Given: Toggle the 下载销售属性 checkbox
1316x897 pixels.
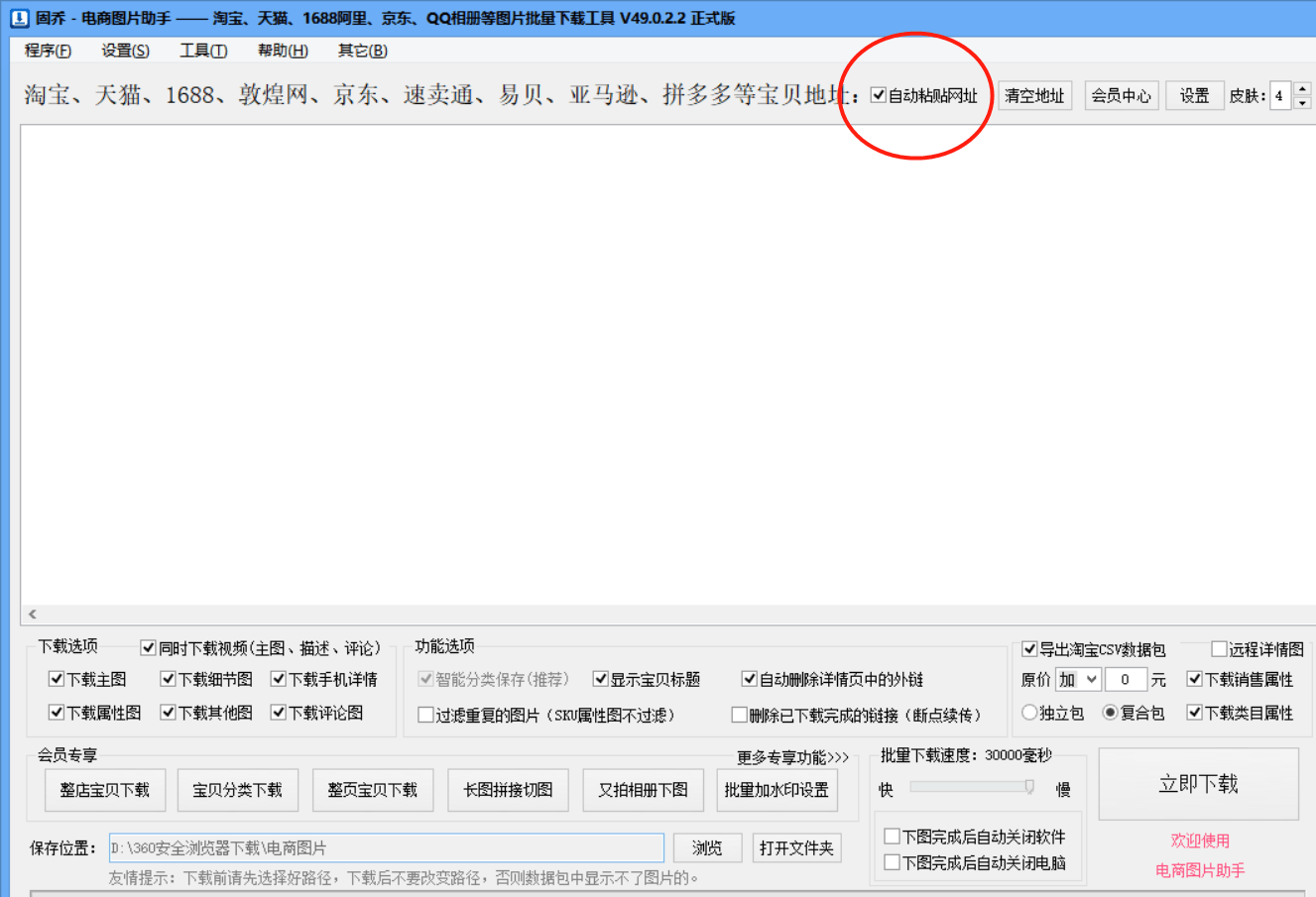Looking at the screenshot, I should (x=1195, y=679).
